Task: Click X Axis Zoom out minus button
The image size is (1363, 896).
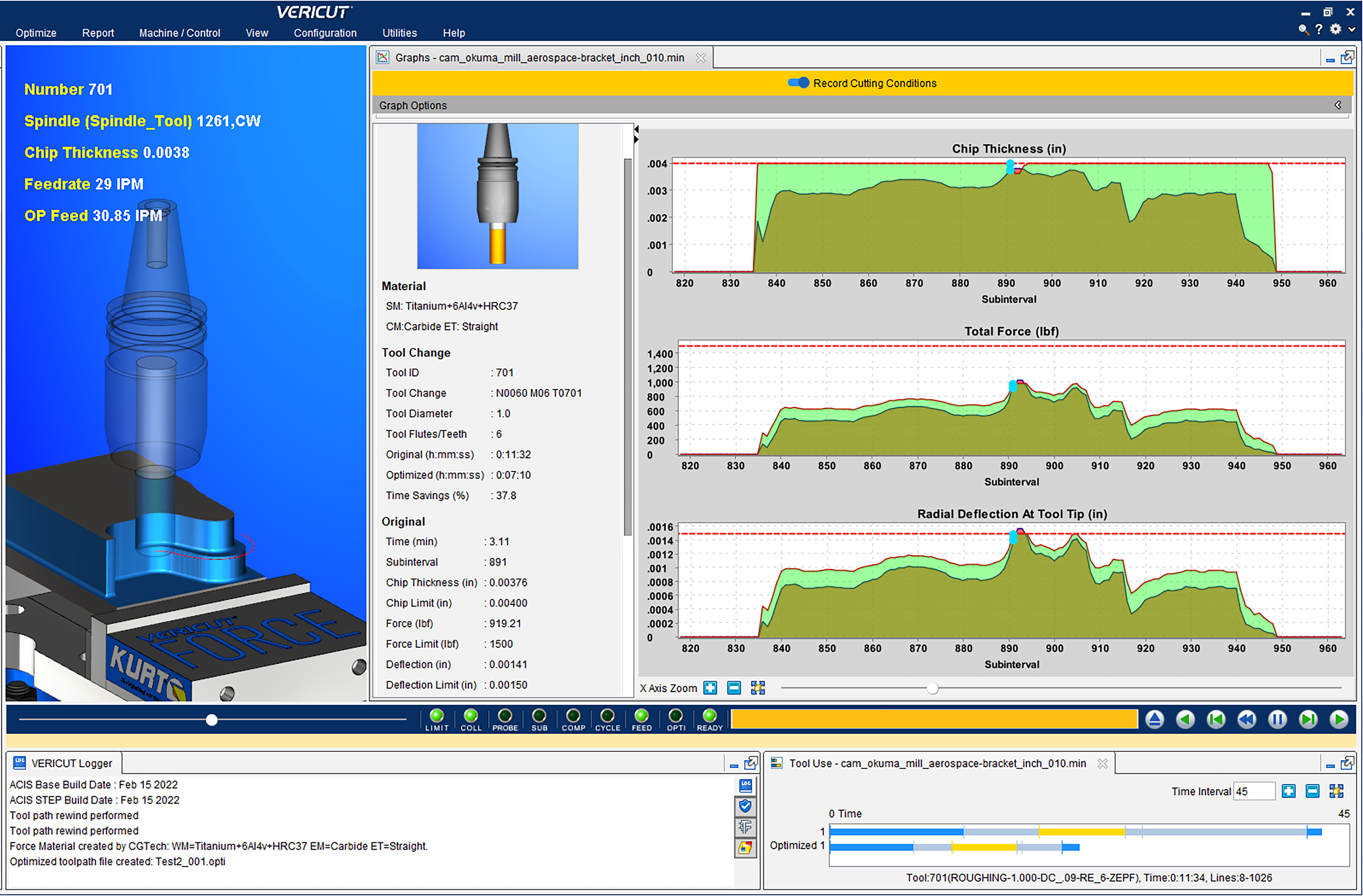Action: [734, 688]
